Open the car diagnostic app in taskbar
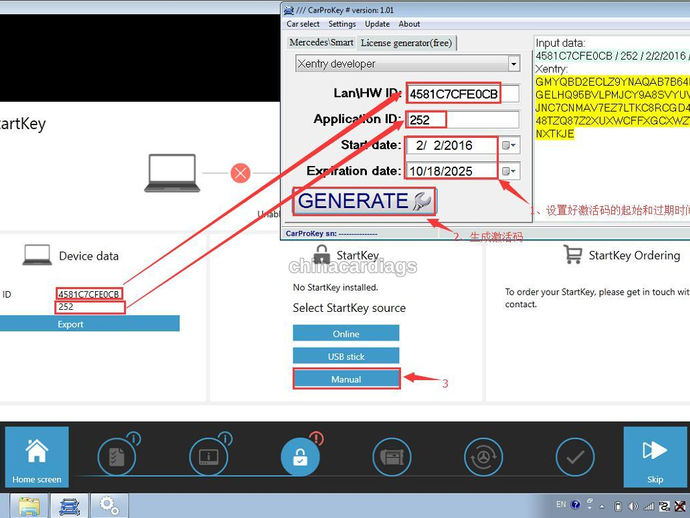Screen dimensions: 690x518 pos(70,506)
